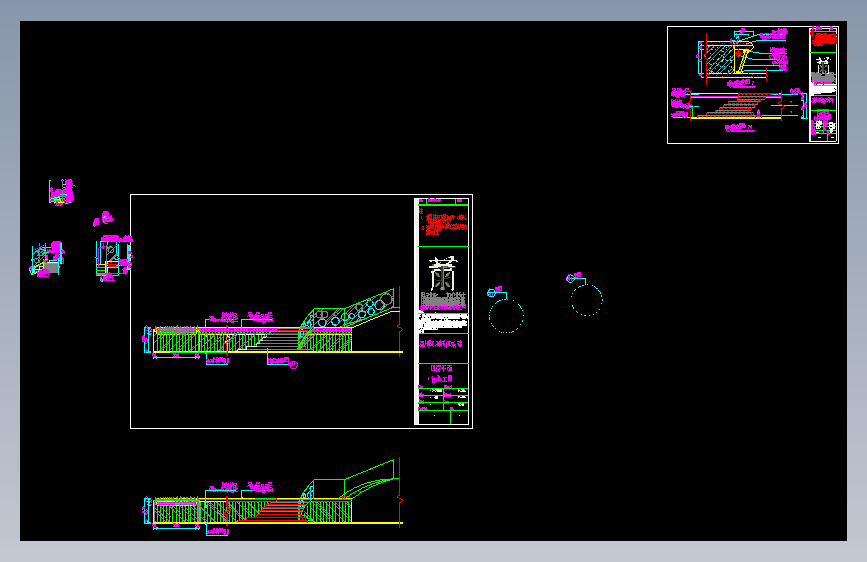Screen dimensions: 867x562
Task: Select the topmost small detail drawing at far left
Action: 61,192
